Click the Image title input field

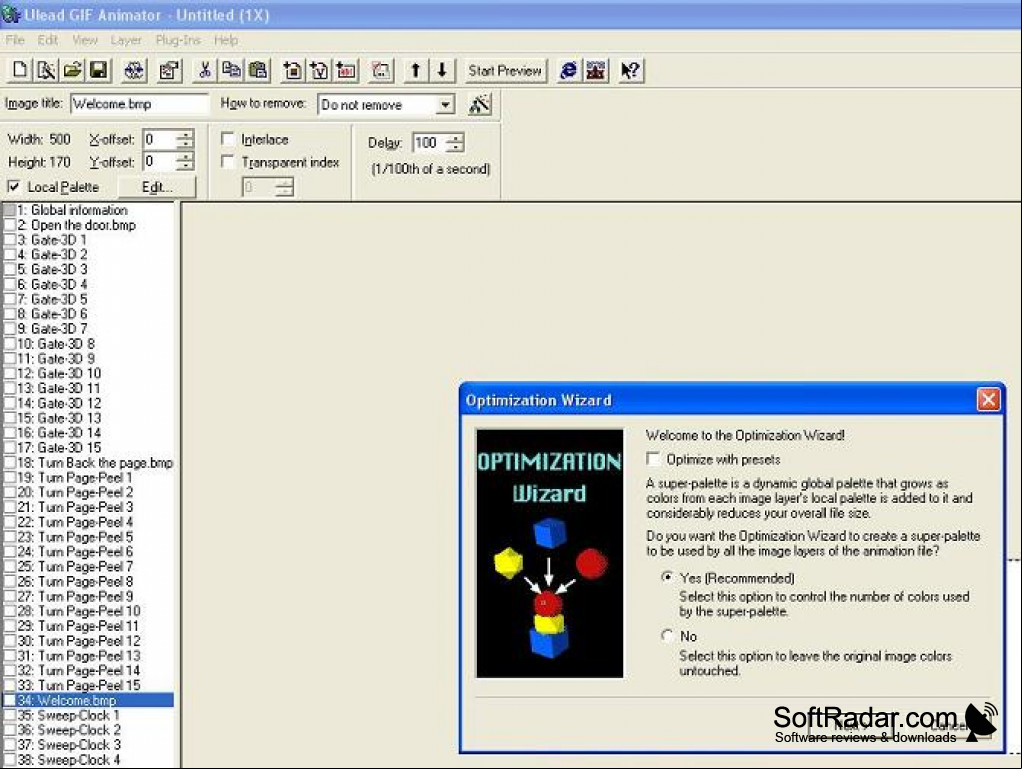[x=139, y=104]
